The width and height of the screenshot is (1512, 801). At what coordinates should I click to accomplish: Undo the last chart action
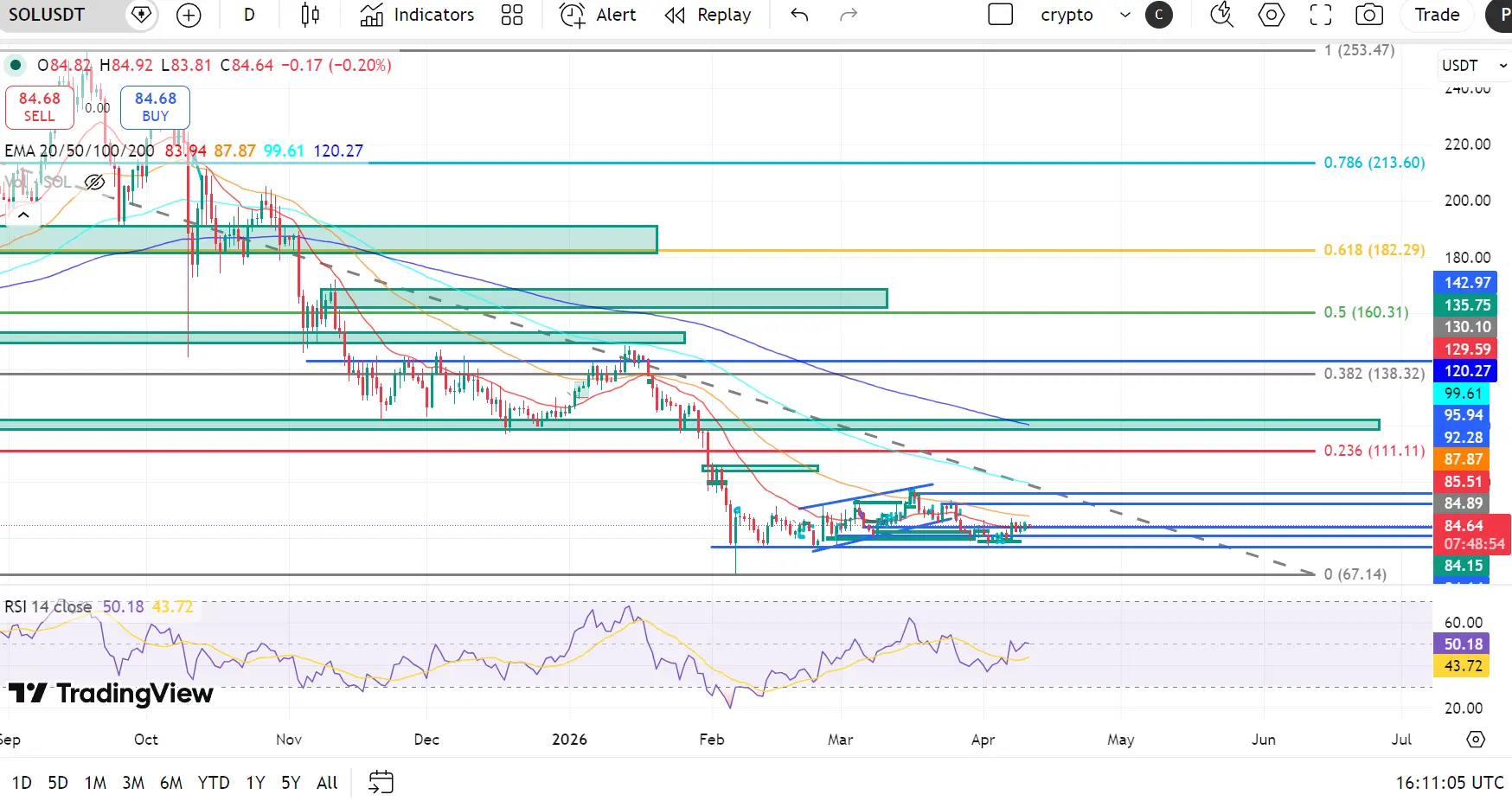(x=799, y=15)
